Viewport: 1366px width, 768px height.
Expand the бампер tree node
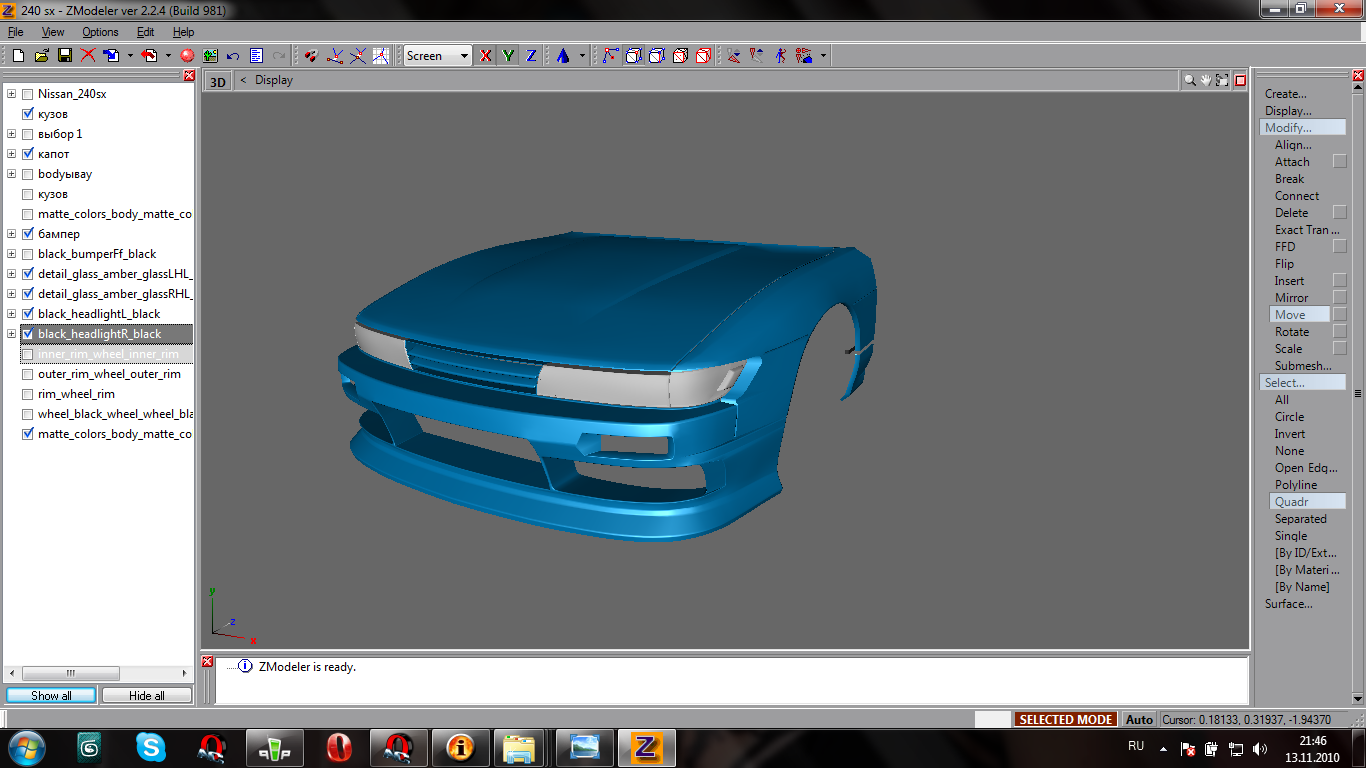tap(11, 234)
